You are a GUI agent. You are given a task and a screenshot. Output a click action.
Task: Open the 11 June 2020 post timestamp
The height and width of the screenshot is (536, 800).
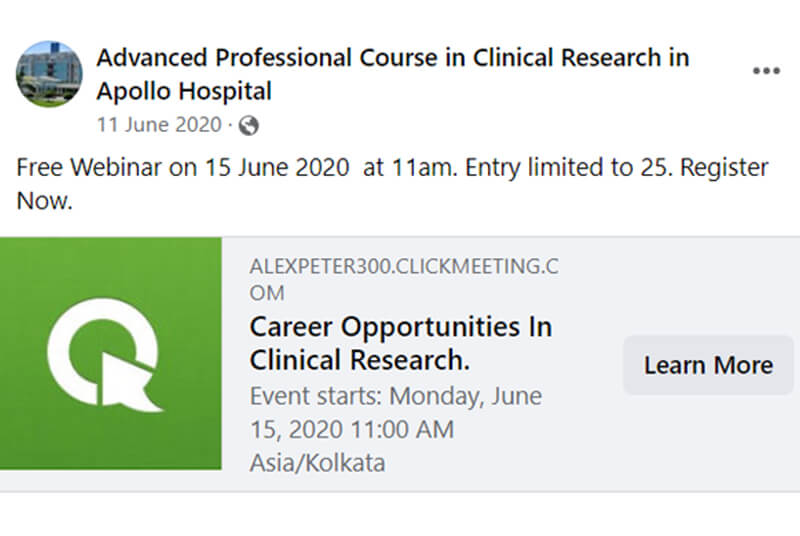tap(159, 125)
